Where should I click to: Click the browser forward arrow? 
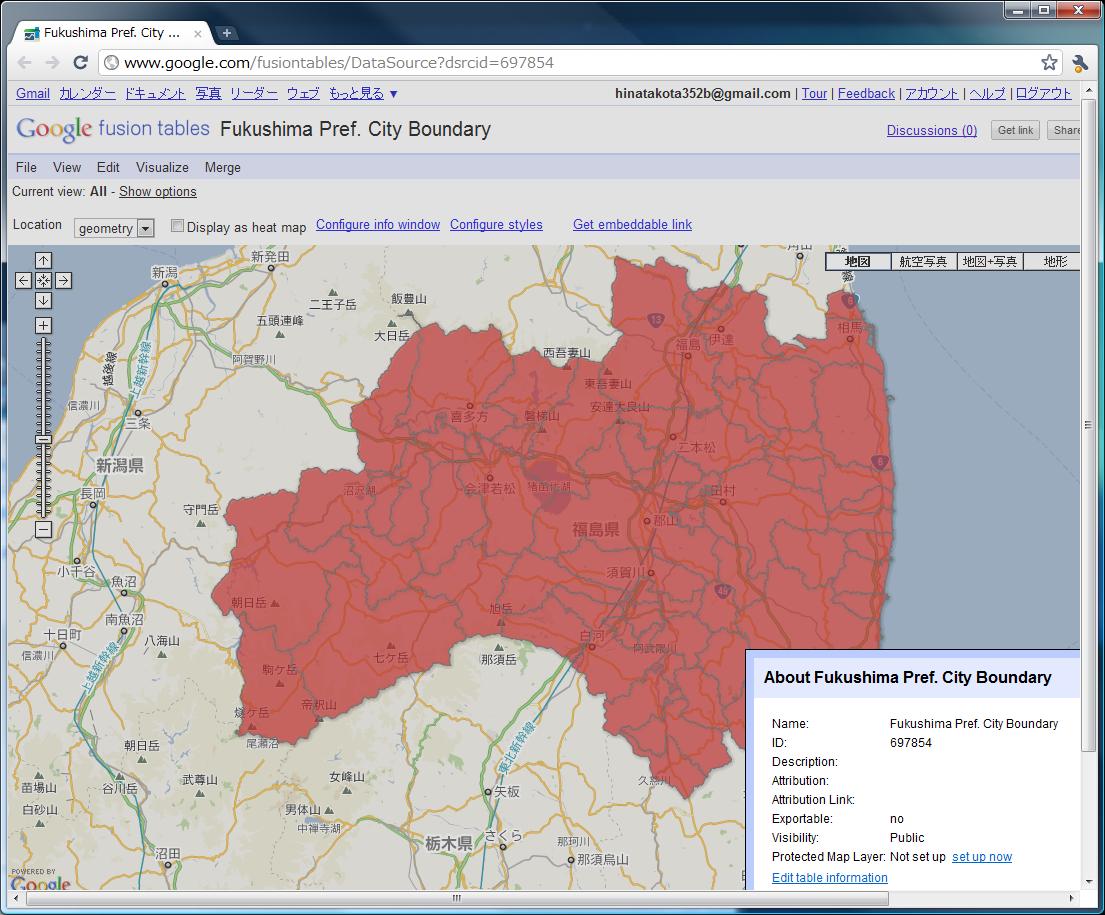point(52,63)
